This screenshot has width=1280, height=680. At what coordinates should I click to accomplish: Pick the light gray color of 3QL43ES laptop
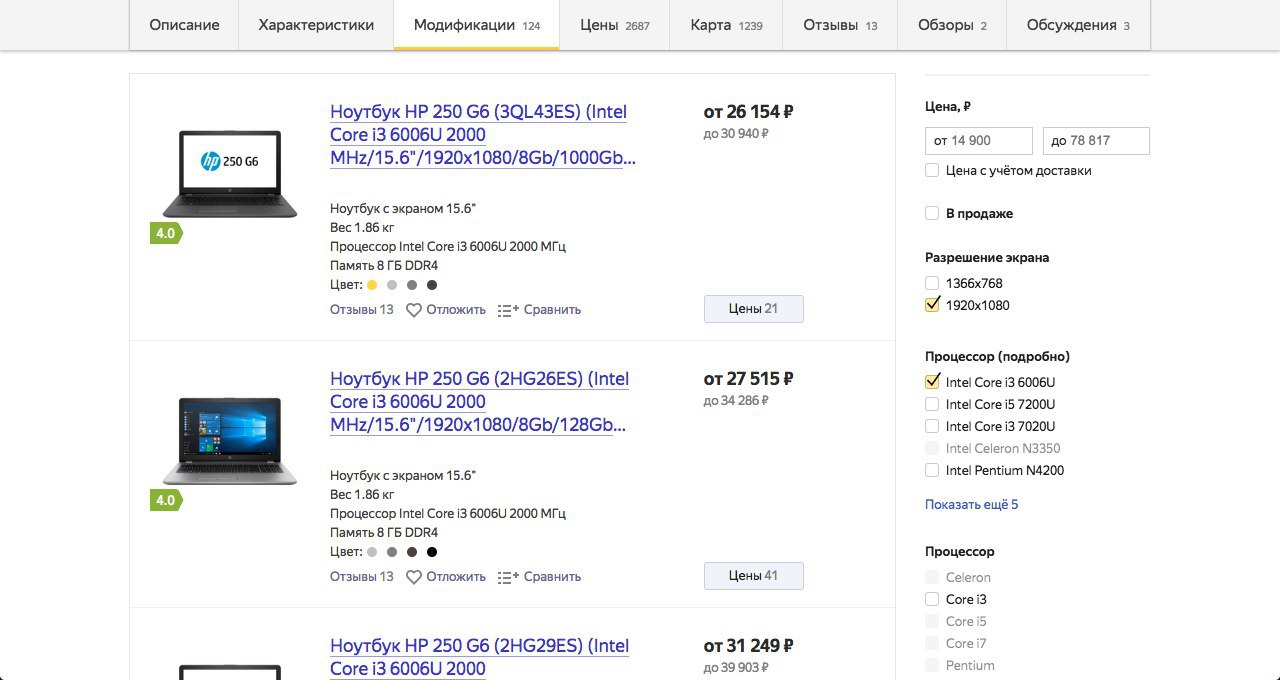pyautogui.click(x=392, y=285)
